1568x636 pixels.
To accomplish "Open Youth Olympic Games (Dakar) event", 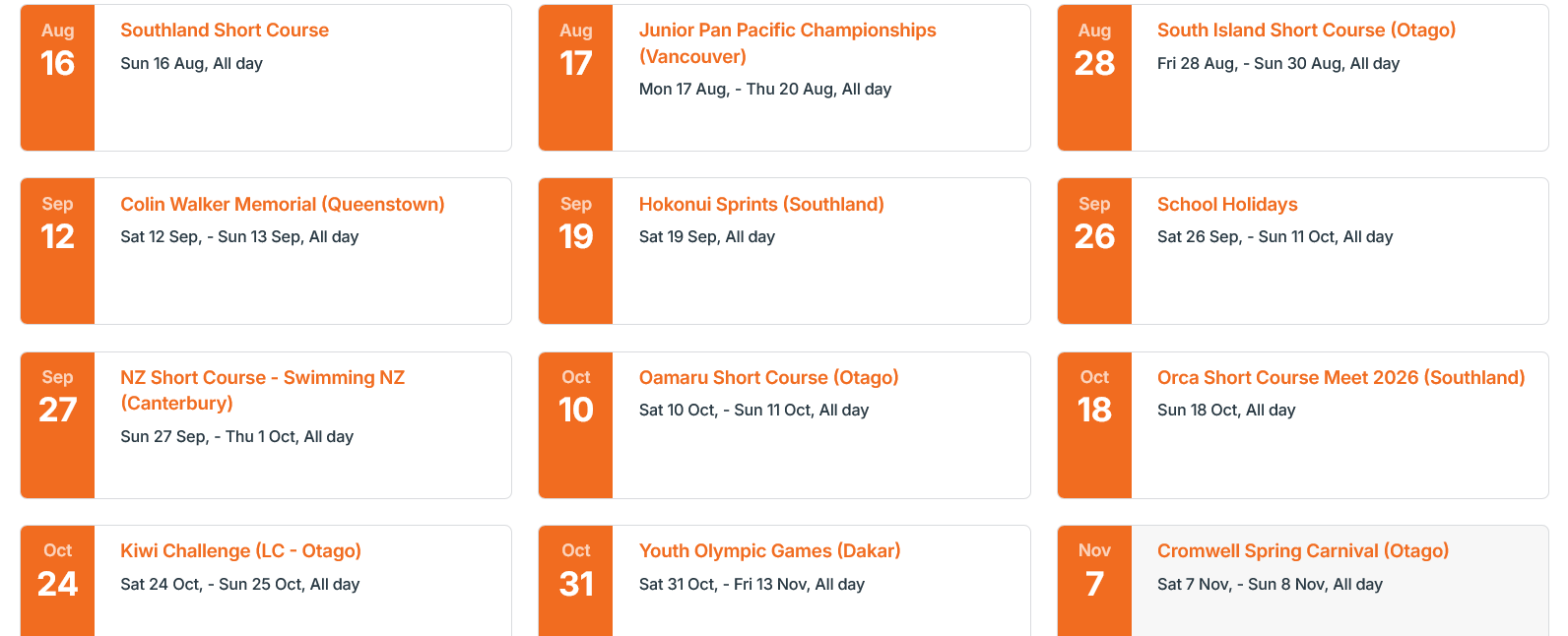I will point(769,550).
